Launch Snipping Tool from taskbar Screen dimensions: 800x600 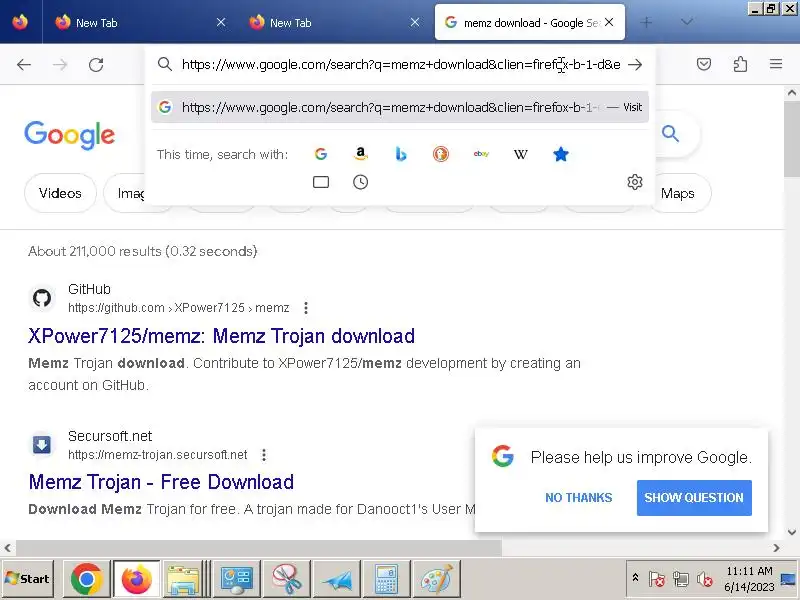(x=286, y=579)
